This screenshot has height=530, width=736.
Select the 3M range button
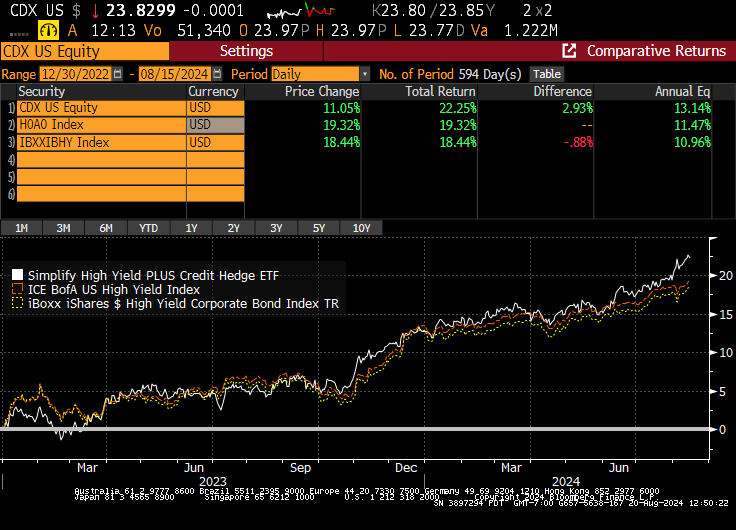tap(63, 228)
